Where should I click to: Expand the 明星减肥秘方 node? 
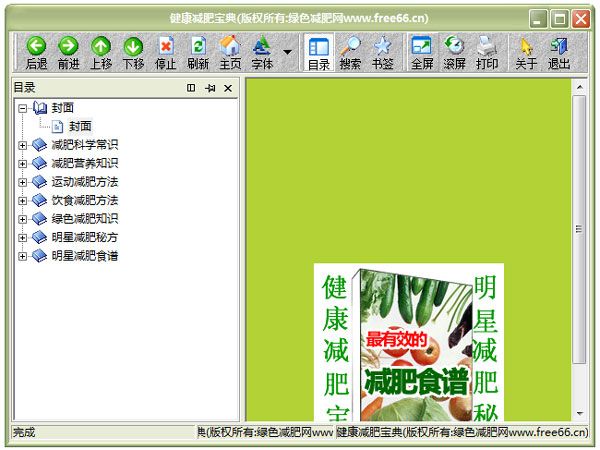pos(23,238)
